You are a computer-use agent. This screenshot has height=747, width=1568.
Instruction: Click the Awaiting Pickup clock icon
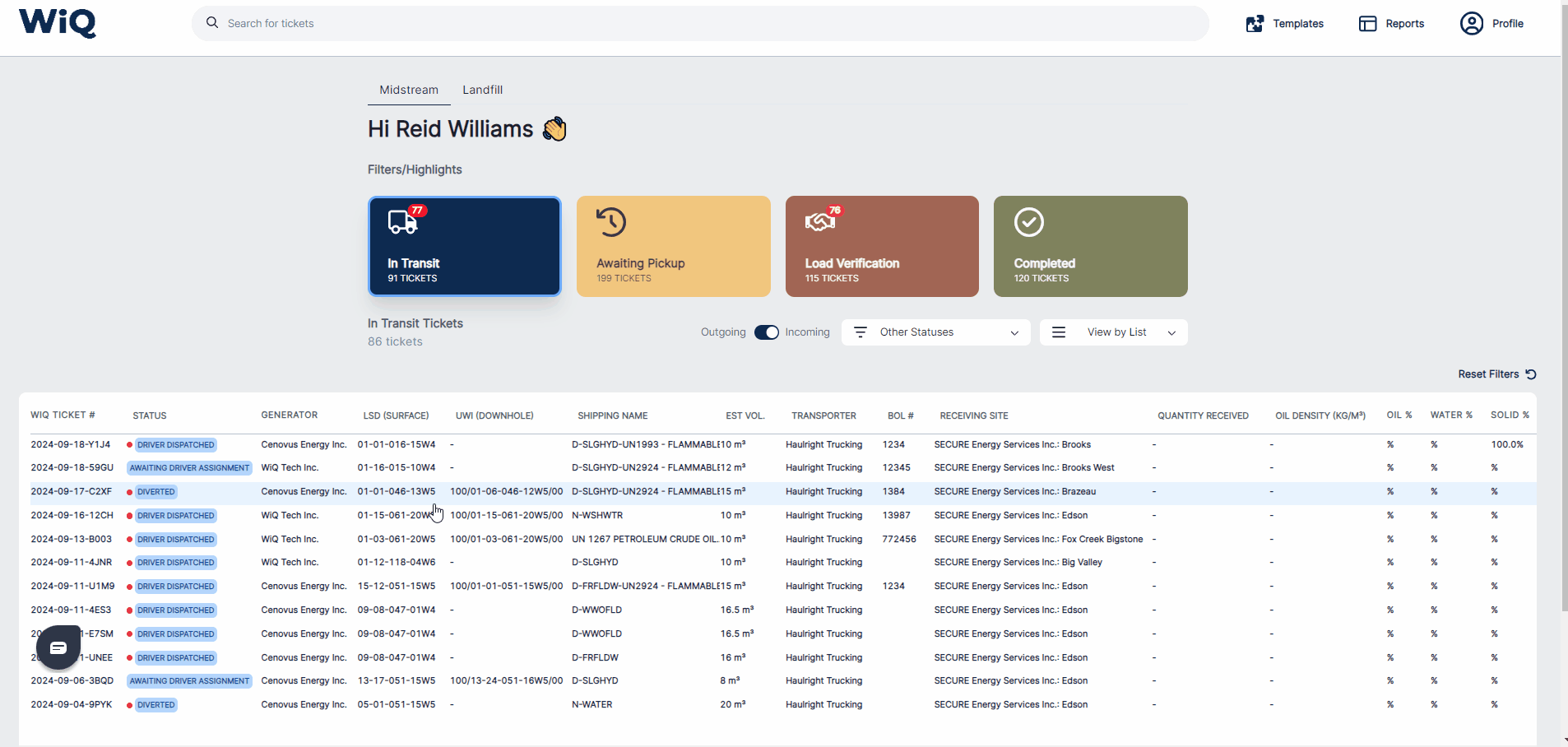coord(611,222)
